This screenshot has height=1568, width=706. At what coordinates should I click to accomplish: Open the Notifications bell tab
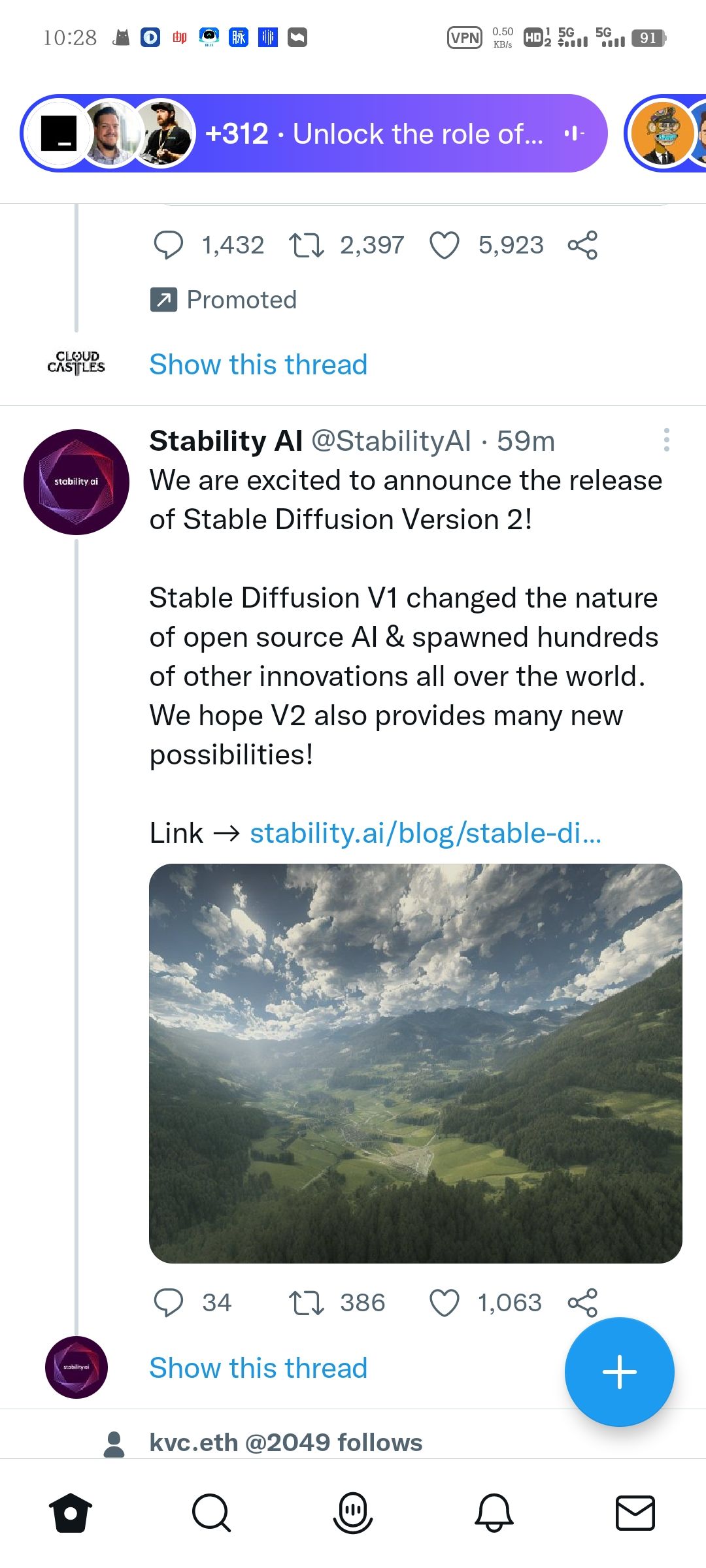pos(494,1512)
